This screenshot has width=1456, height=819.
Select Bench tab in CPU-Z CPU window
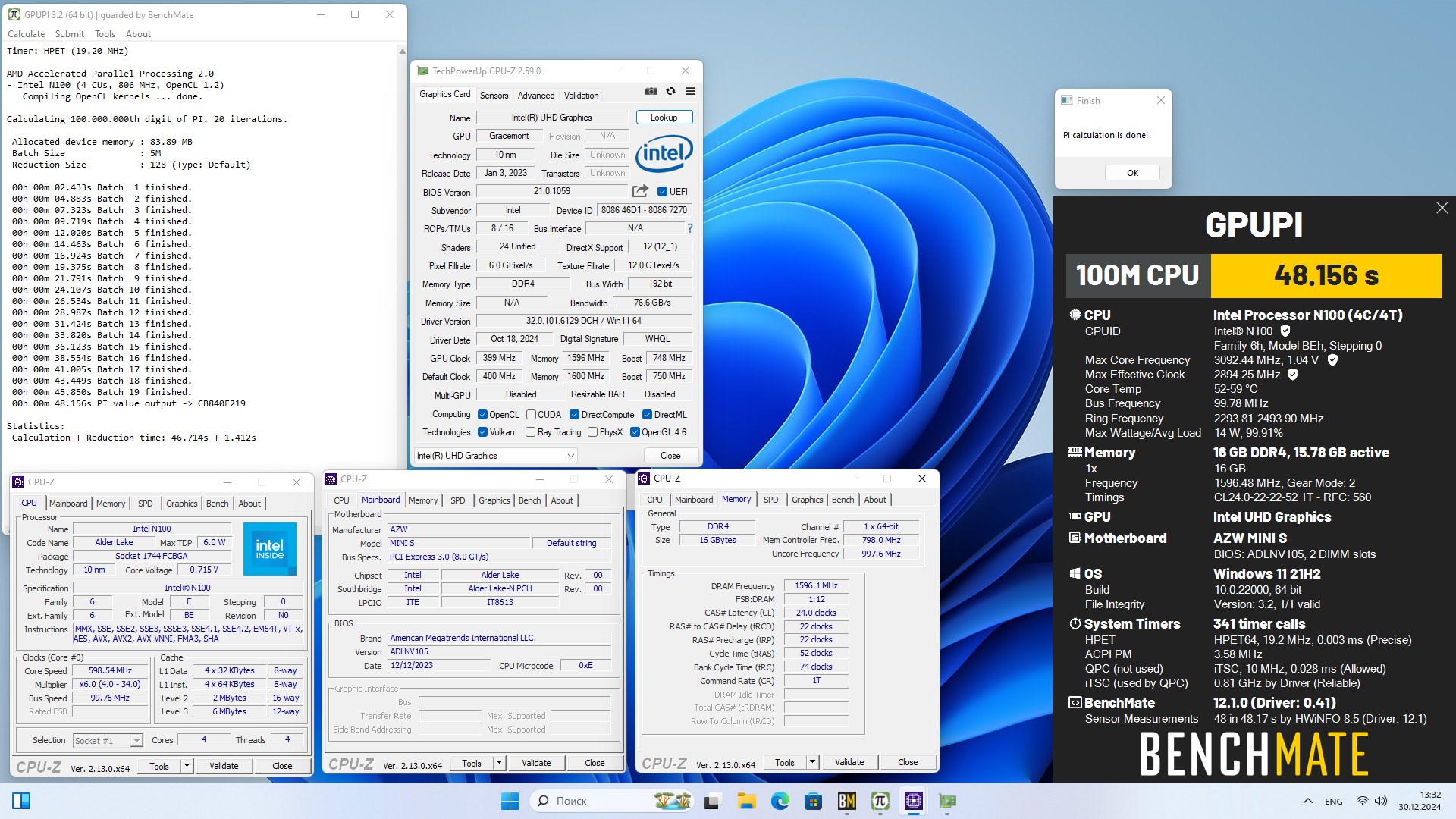click(217, 504)
